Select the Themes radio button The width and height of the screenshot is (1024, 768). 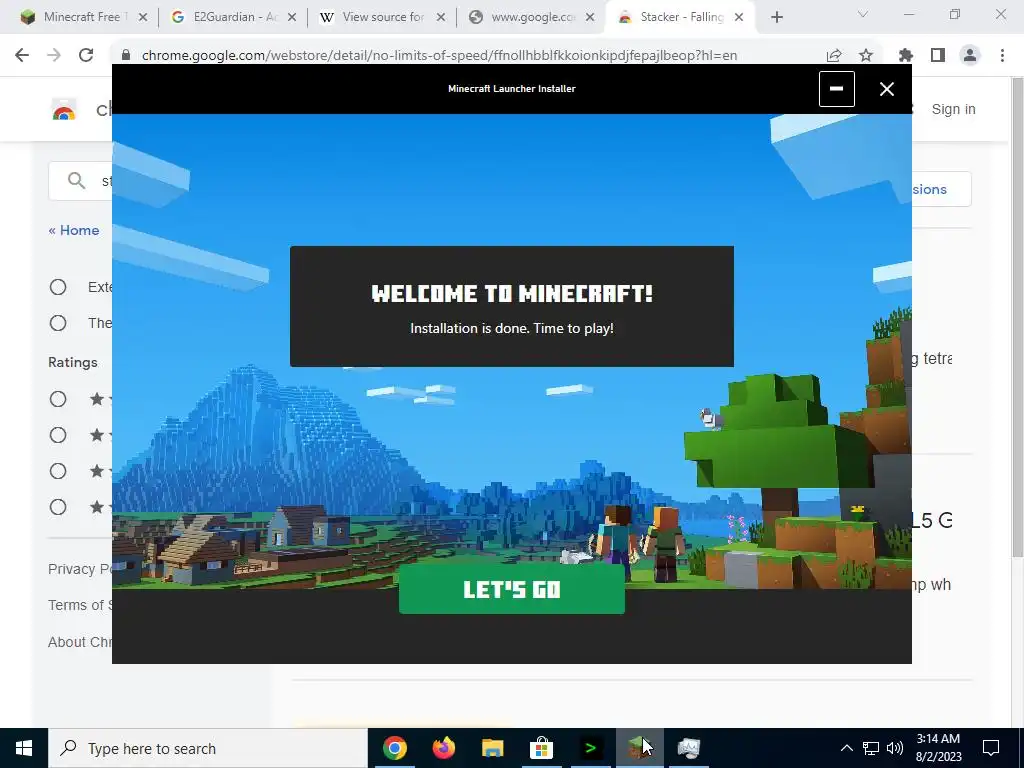click(x=58, y=323)
